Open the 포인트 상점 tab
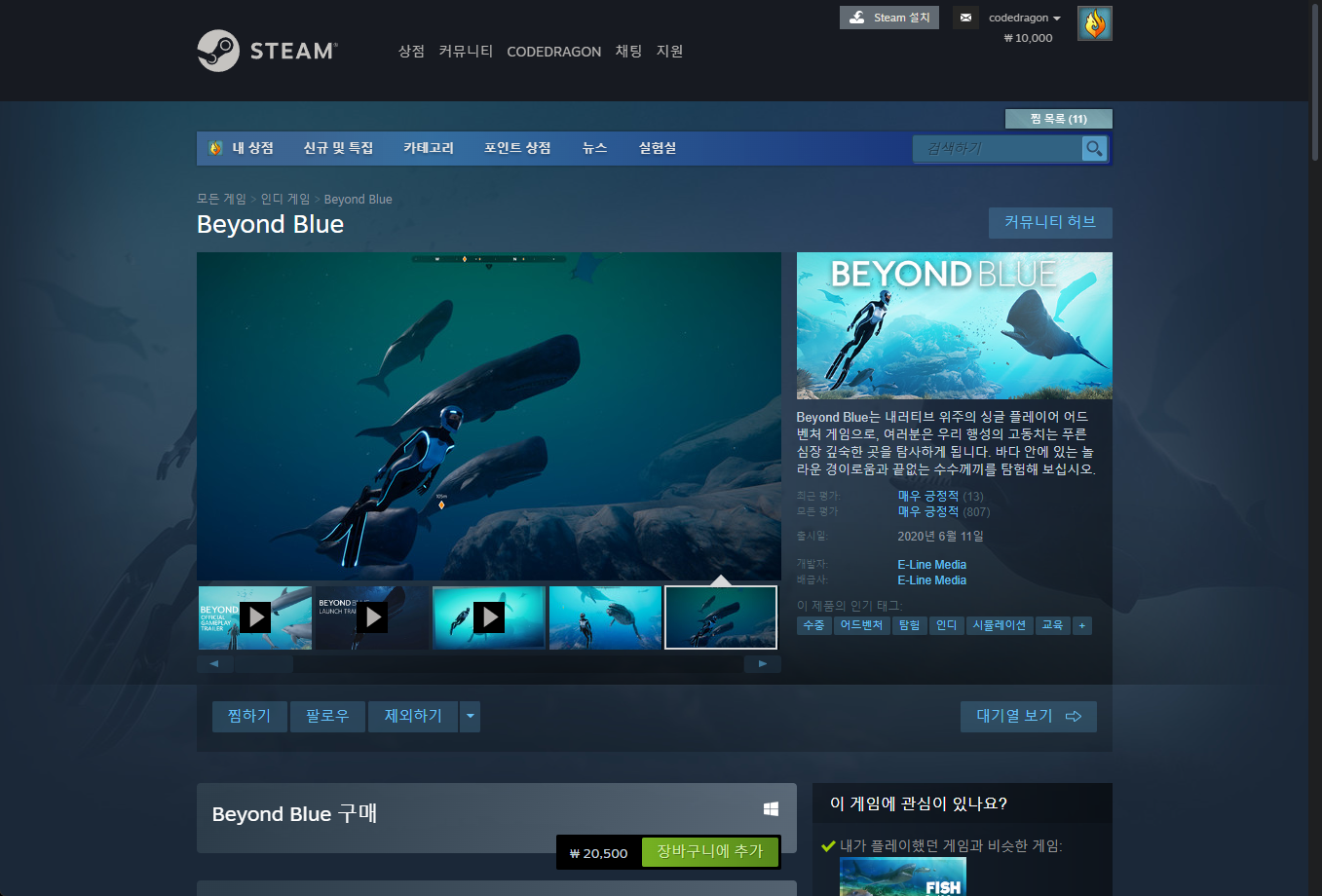Viewport: 1322px width, 896px height. tap(517, 148)
